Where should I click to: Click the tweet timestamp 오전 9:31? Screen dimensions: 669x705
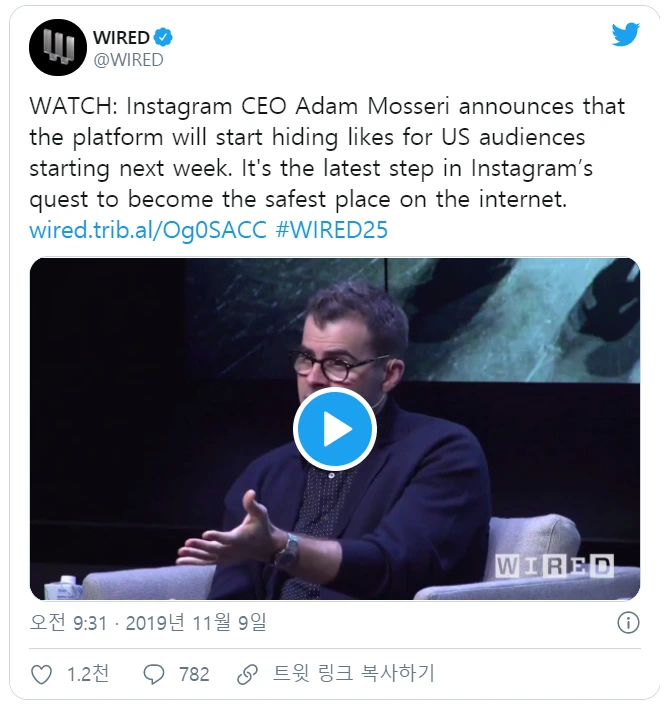point(68,623)
